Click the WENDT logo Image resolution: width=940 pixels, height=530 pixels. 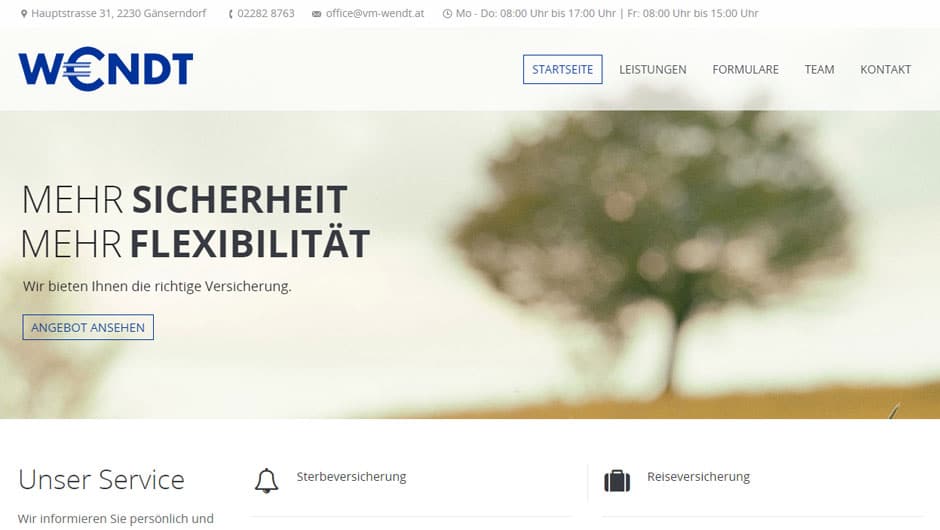106,68
